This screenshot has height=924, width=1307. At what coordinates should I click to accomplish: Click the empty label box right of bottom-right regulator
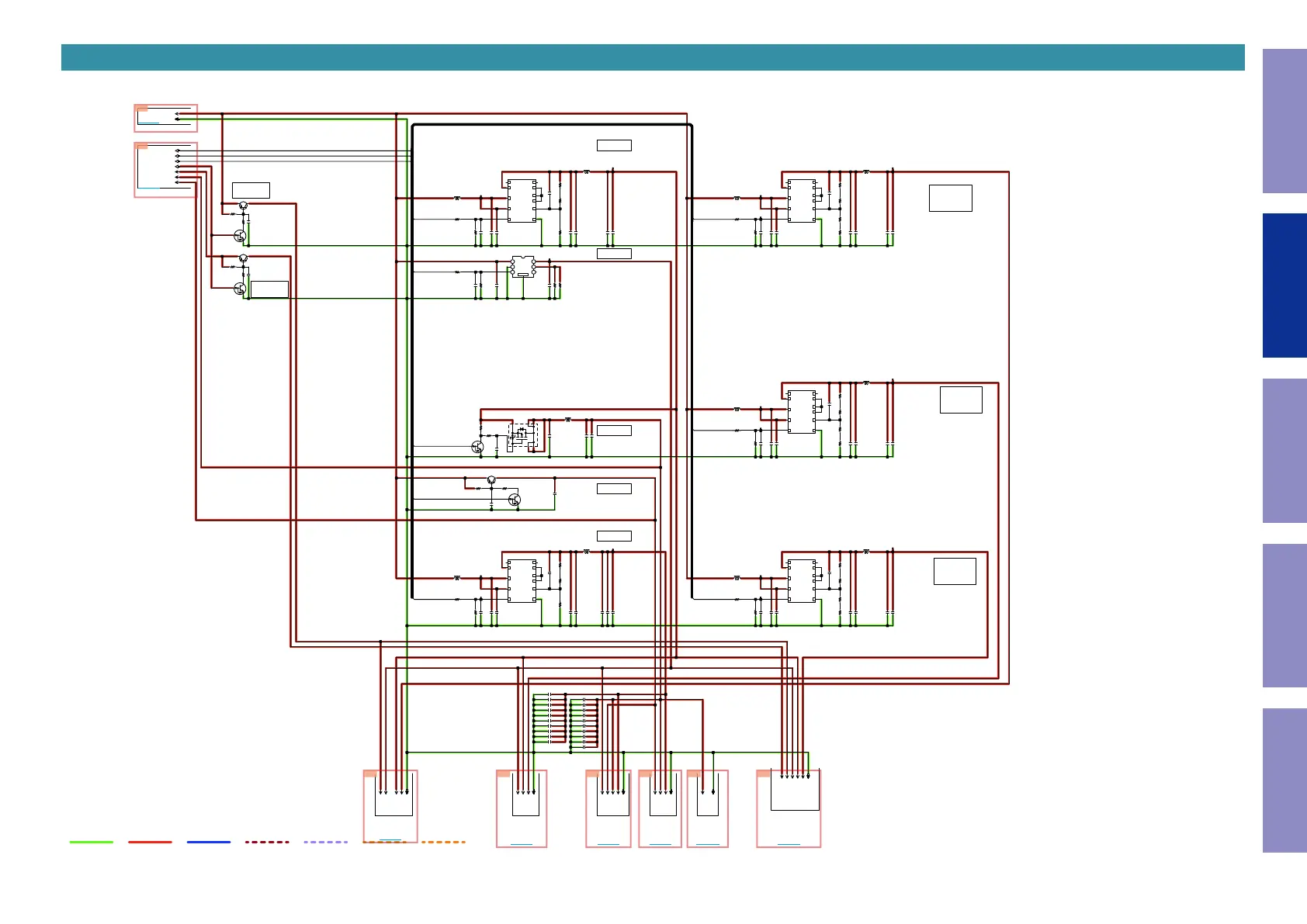[955, 571]
